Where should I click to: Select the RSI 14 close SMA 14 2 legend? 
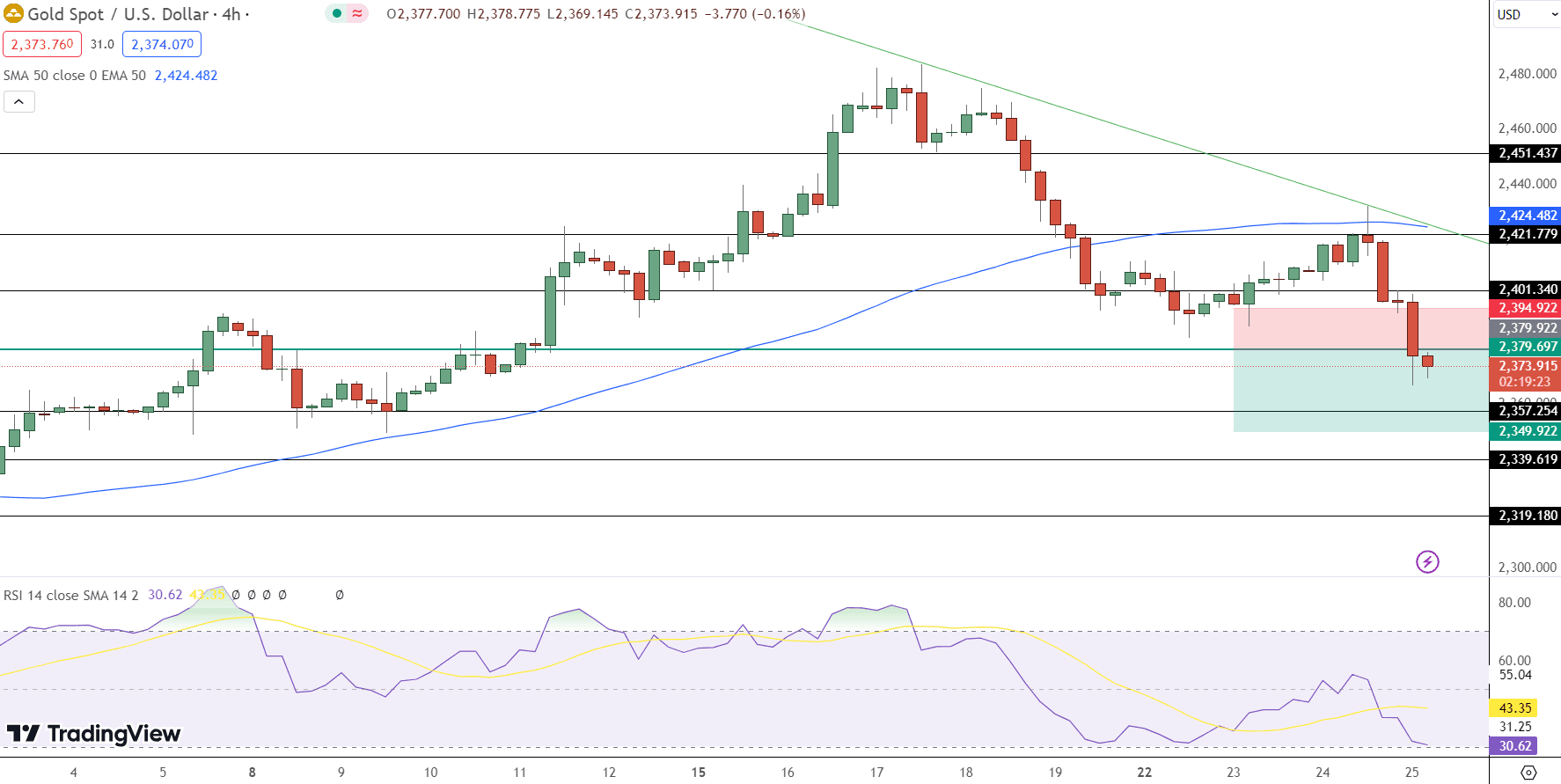pyautogui.click(x=71, y=595)
